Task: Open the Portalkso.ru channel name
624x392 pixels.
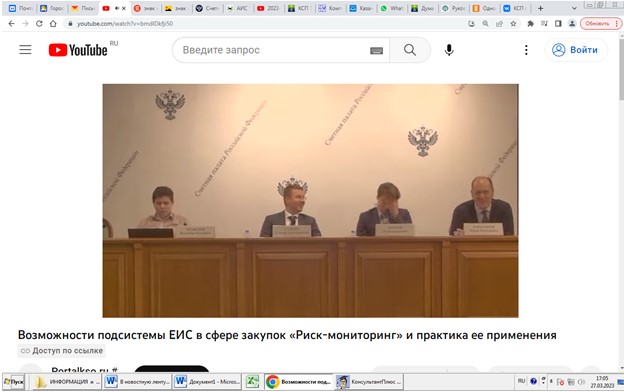Action: coord(84,370)
